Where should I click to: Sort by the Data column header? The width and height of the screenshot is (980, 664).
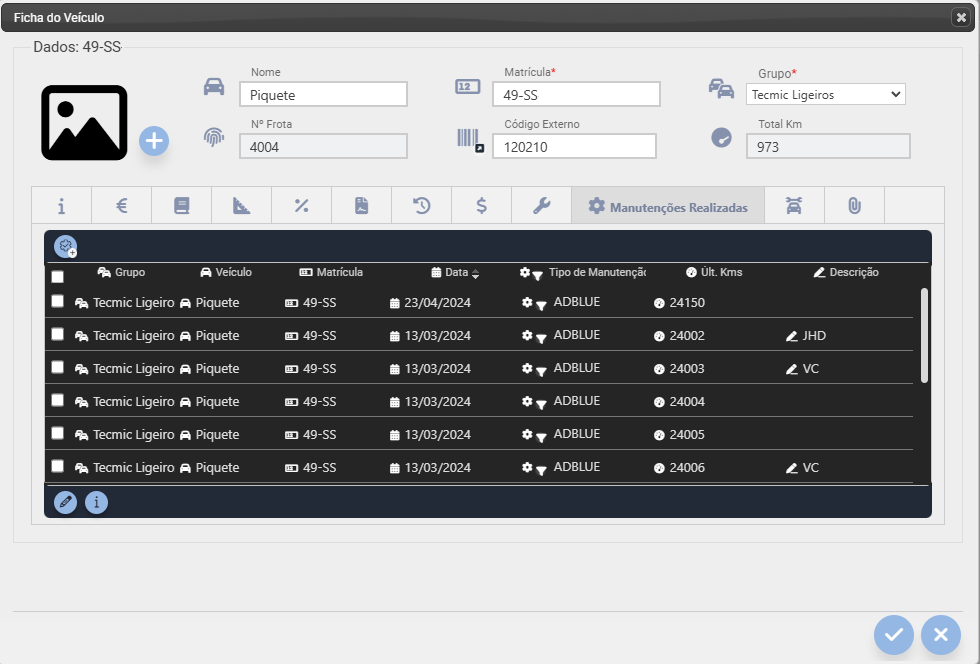point(455,273)
